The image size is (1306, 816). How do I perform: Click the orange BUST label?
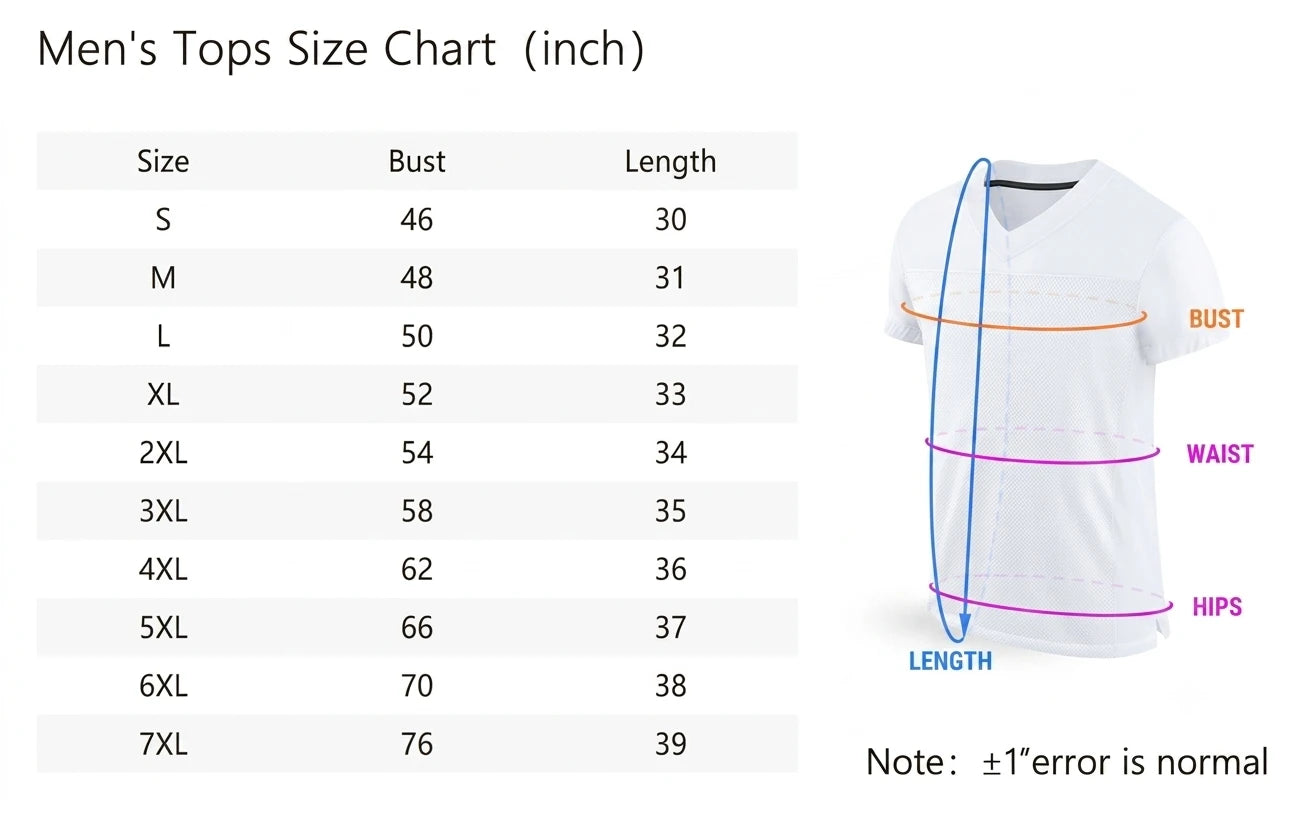1216,319
